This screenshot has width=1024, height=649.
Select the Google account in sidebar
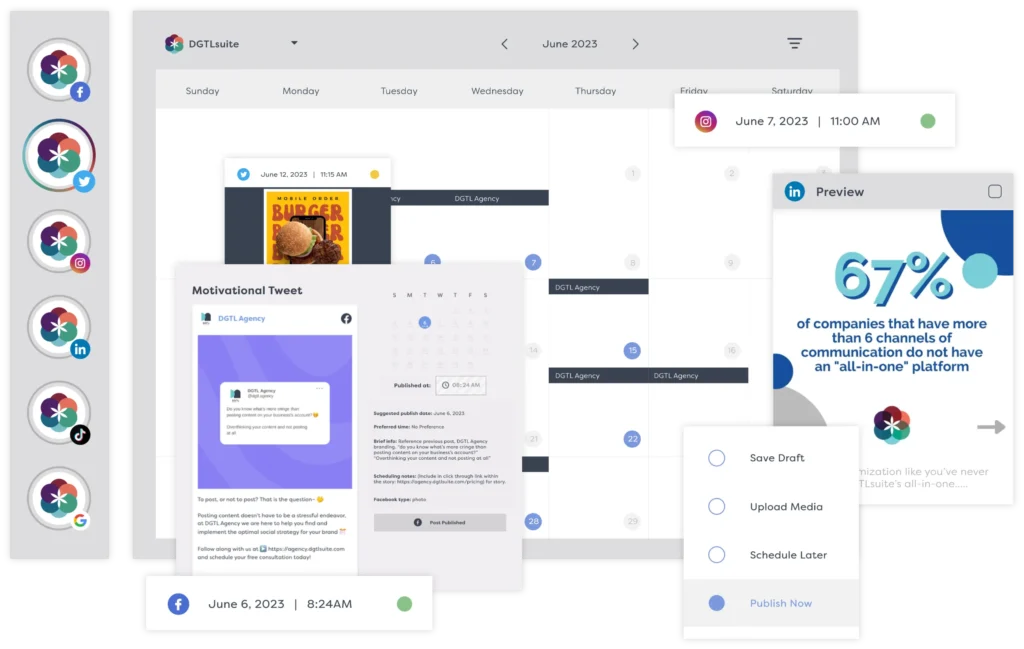pos(59,498)
